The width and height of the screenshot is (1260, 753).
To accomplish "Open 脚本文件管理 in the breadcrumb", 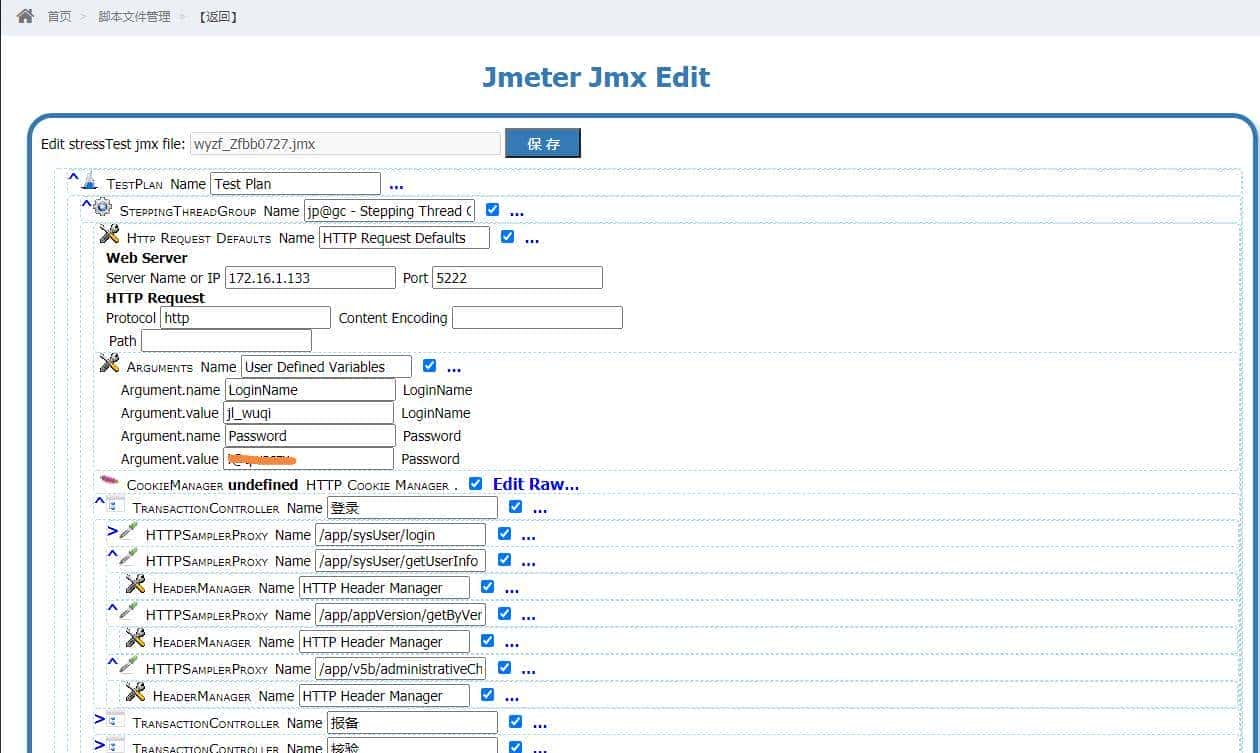I will coord(134,17).
